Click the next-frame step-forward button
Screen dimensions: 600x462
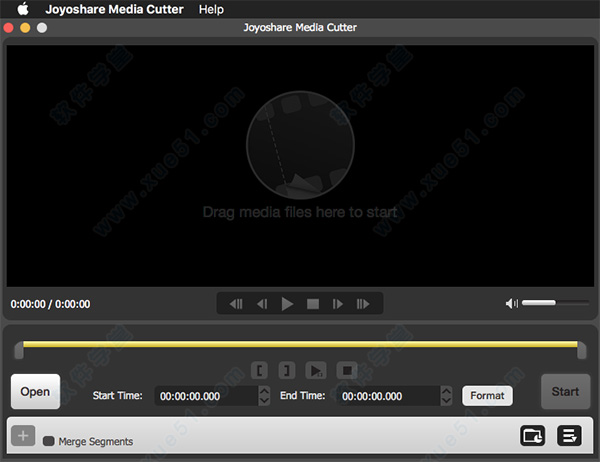[338, 304]
